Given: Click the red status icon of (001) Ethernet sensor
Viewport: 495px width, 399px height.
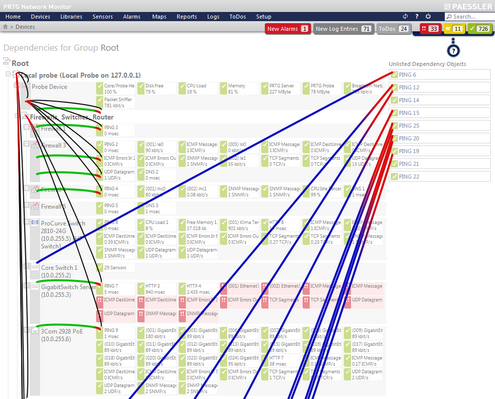Looking at the screenshot, I should (x=223, y=289).
